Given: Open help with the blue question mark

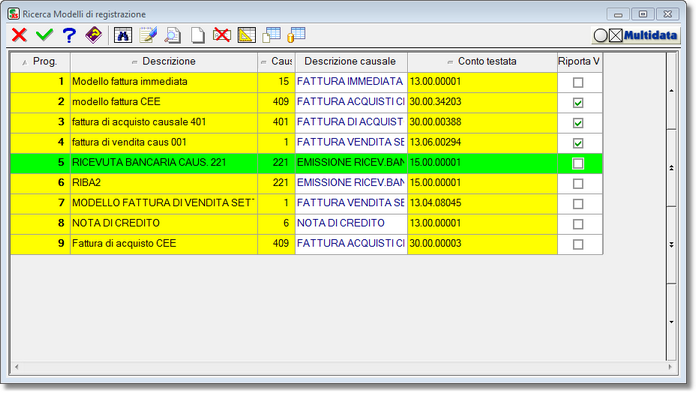Looking at the screenshot, I should pyautogui.click(x=69, y=35).
